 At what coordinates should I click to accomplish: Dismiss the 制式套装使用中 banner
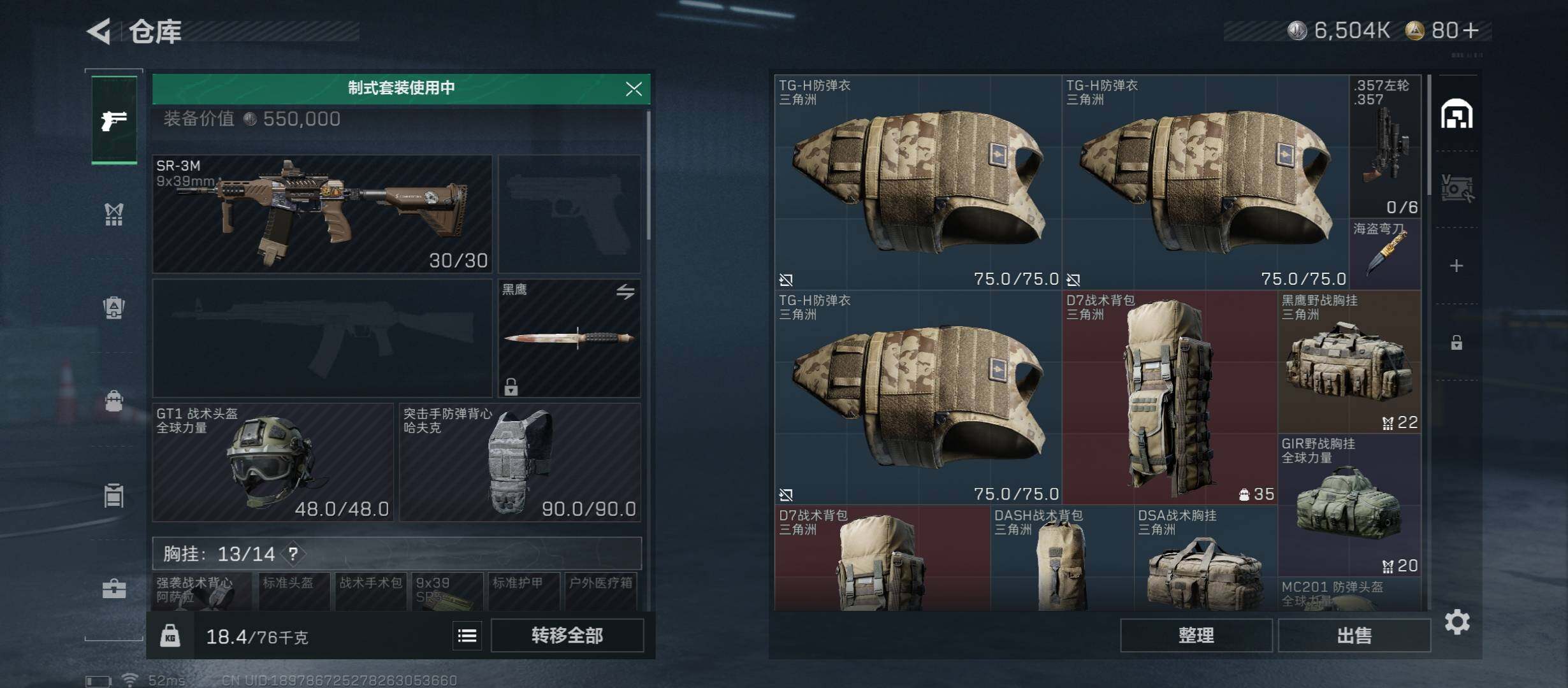click(634, 89)
